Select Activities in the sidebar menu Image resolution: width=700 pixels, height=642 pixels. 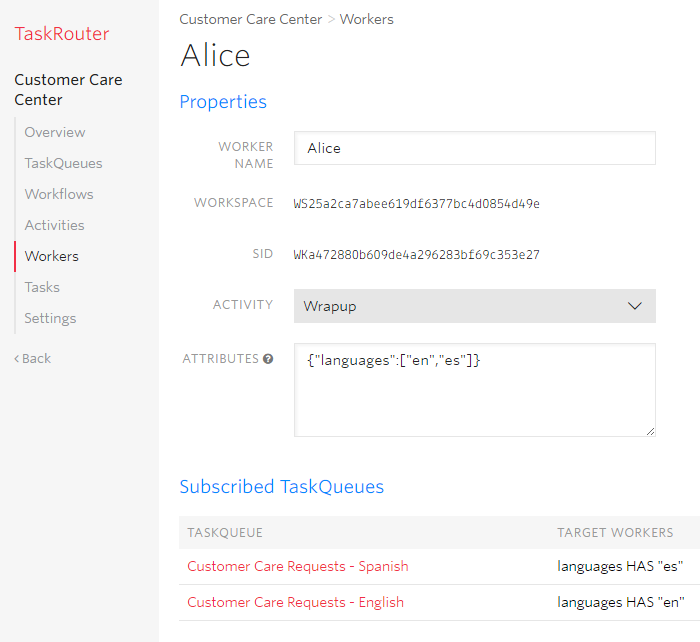click(x=54, y=225)
